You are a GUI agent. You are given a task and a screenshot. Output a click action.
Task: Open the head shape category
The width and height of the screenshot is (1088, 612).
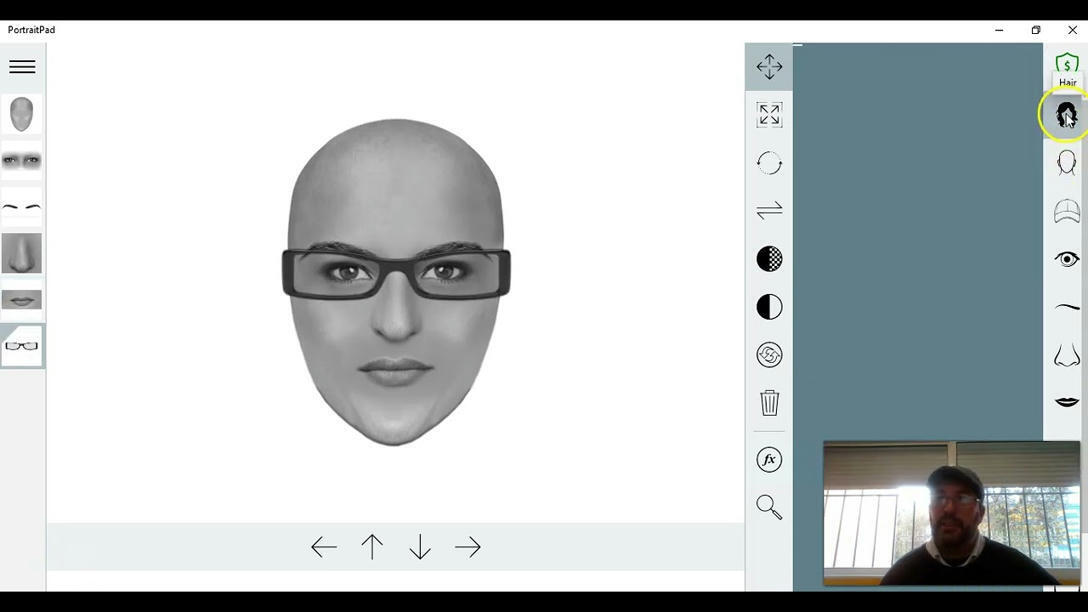(x=1066, y=163)
